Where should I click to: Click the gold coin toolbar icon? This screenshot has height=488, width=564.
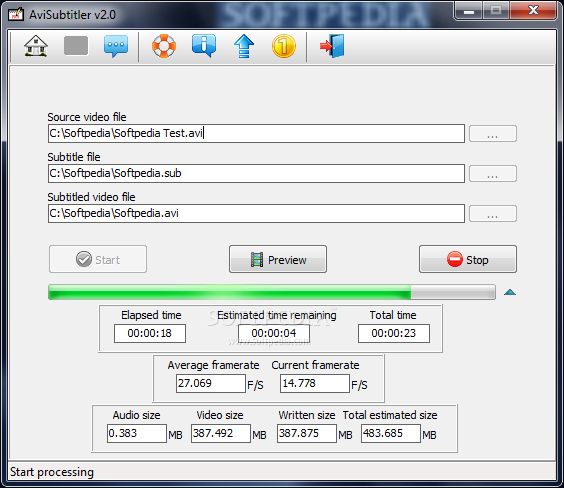284,46
